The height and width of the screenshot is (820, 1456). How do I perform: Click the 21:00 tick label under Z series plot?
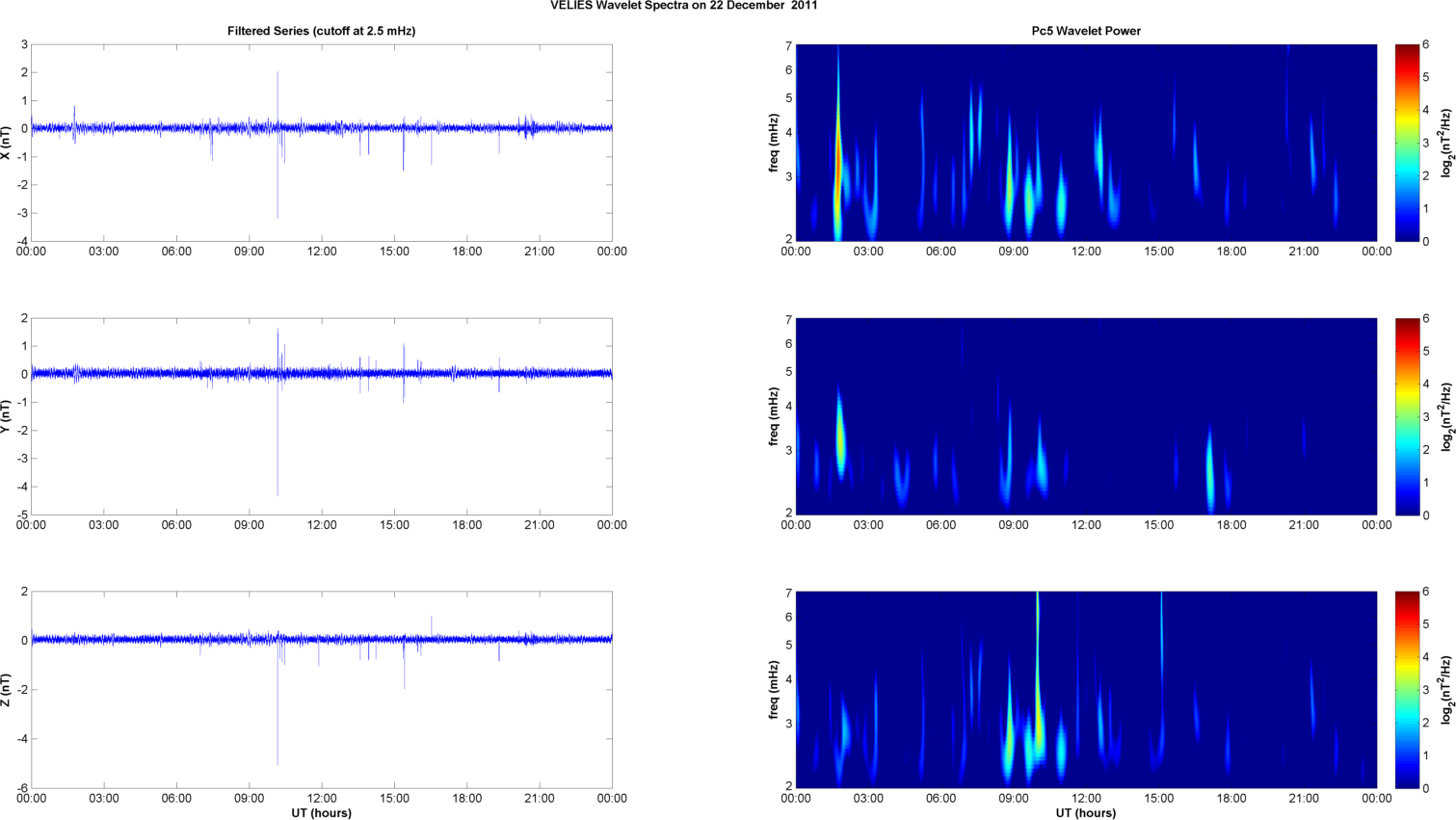point(540,799)
